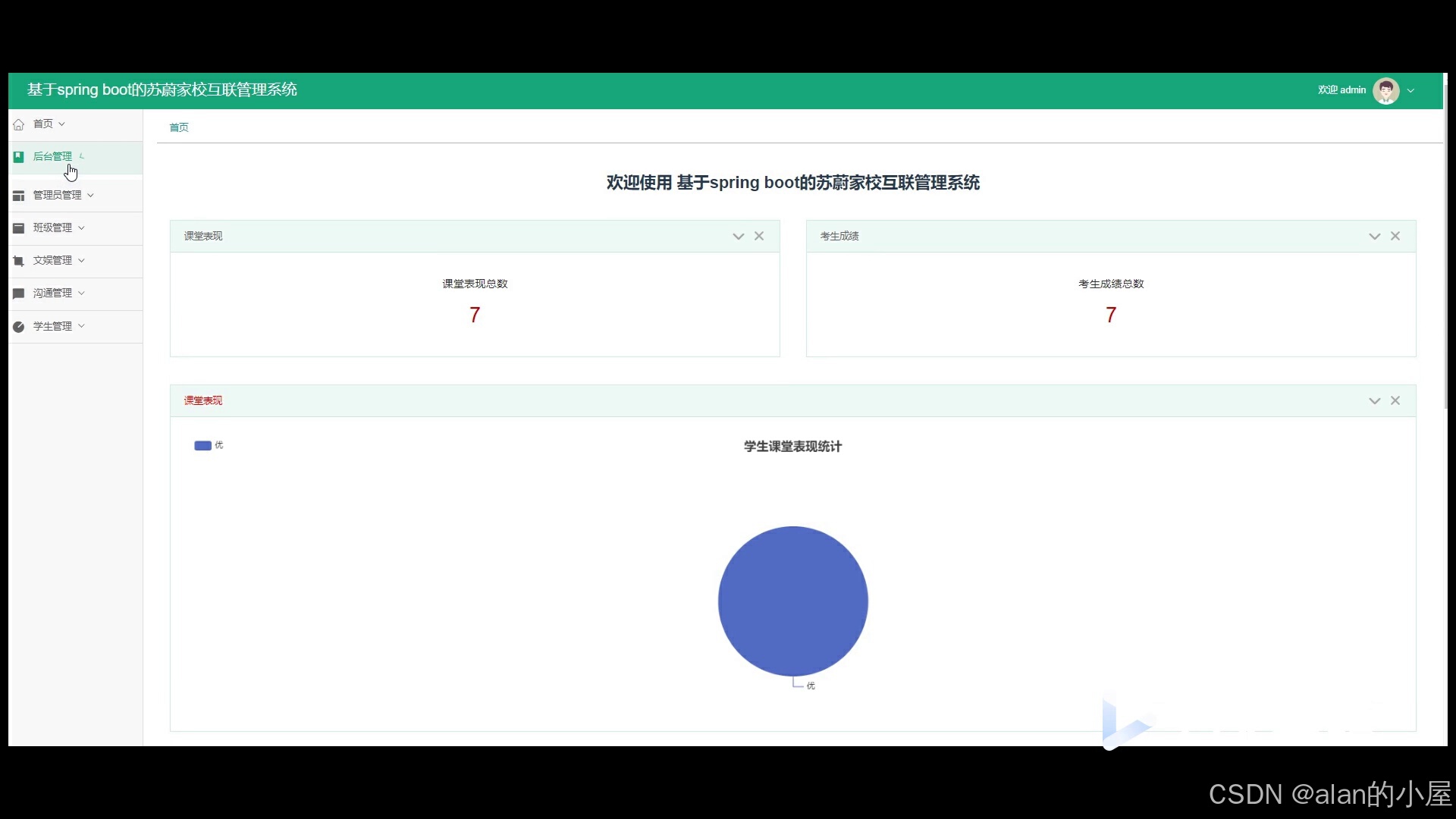Click the home icon in sidebar
This screenshot has height=819, width=1456.
coord(19,124)
